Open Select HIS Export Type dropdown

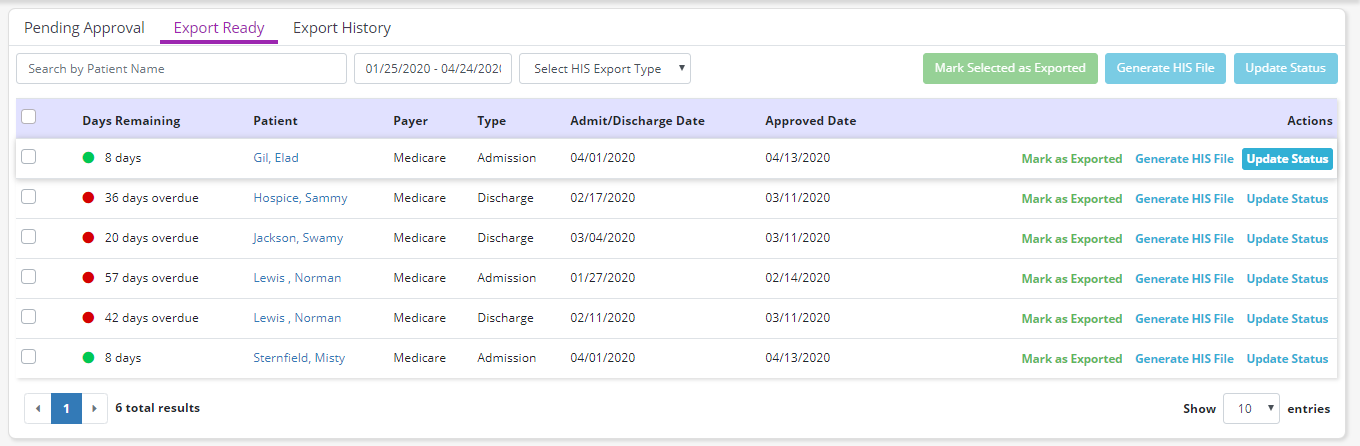[x=605, y=69]
